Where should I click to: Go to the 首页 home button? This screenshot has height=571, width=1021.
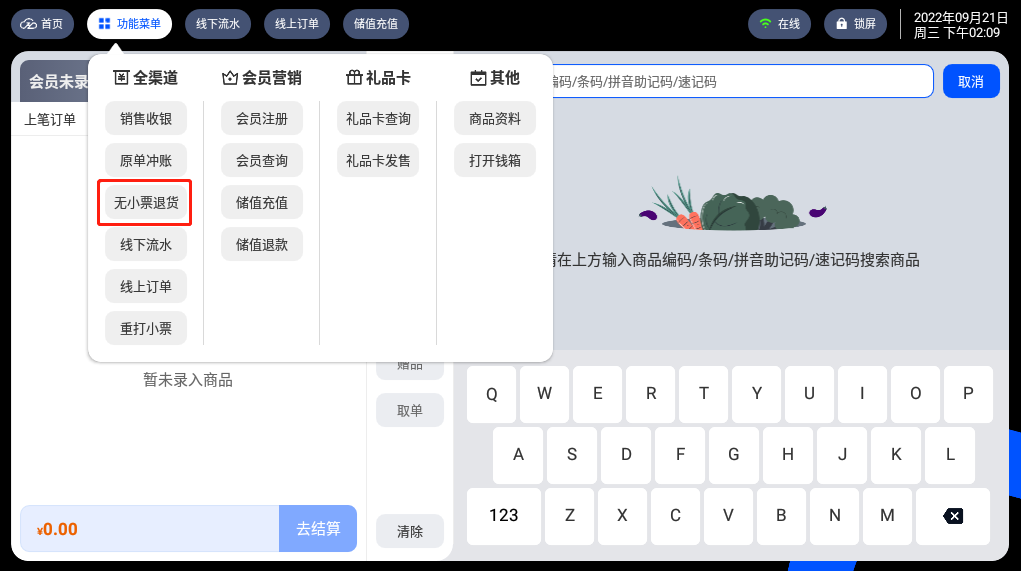[42, 24]
